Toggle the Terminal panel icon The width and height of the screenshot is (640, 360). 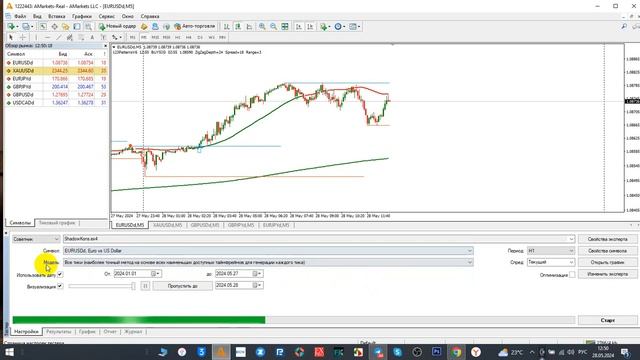[77, 27]
